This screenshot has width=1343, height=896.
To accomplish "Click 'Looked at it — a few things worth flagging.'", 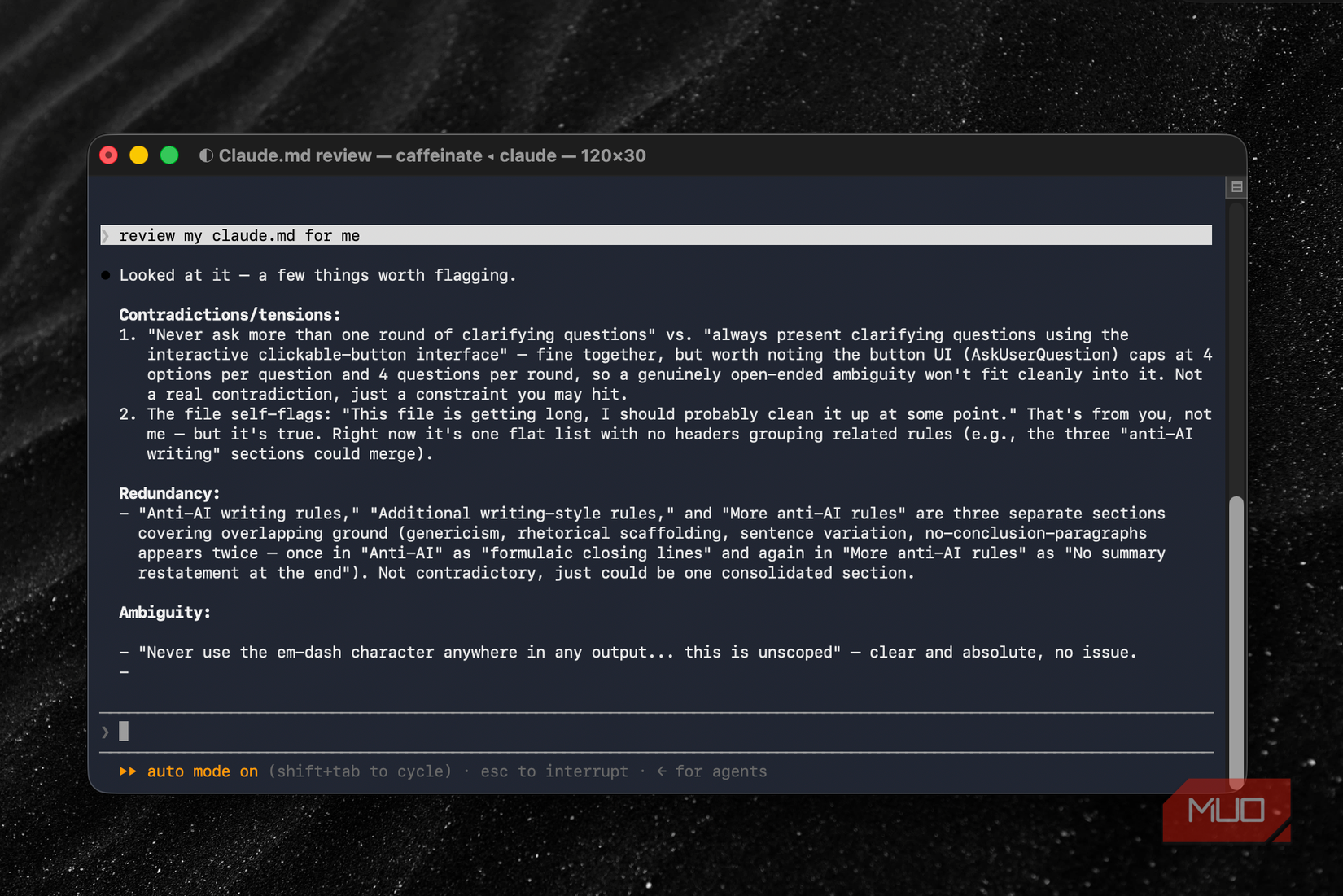I will [318, 275].
